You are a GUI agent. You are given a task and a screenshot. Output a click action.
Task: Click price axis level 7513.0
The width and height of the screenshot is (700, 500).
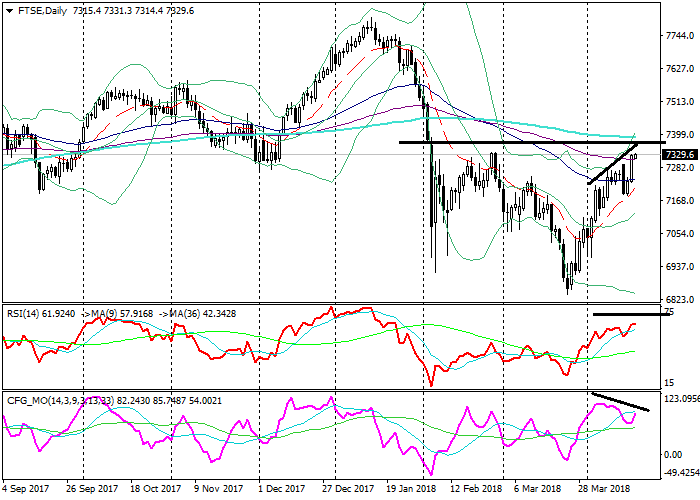(x=679, y=102)
